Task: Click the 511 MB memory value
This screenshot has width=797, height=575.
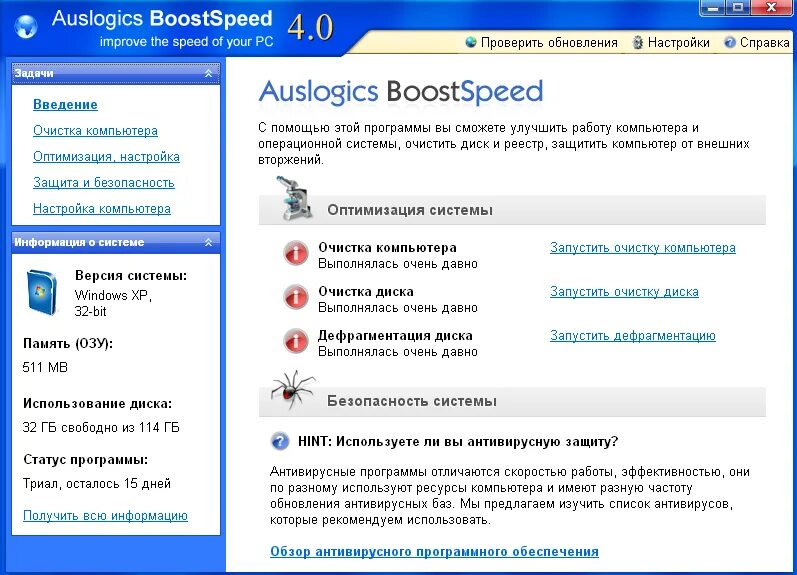Action: click(x=45, y=367)
